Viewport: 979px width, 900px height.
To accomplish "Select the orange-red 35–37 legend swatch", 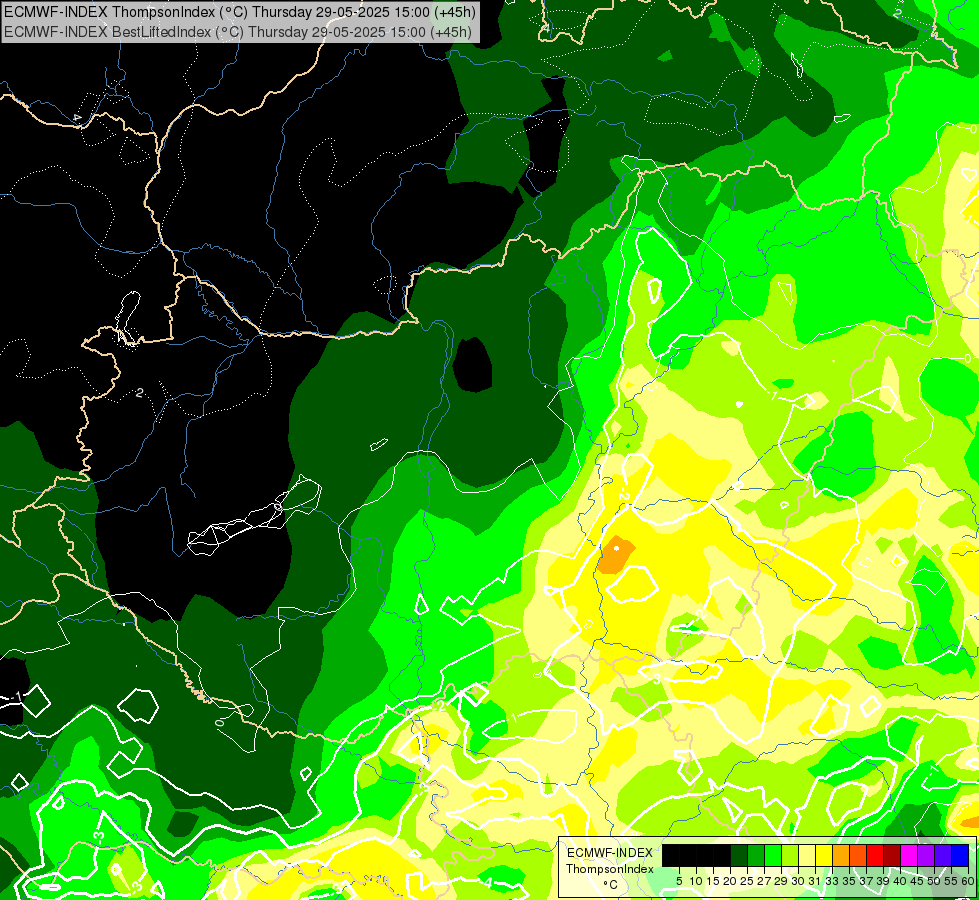I will click(x=858, y=856).
